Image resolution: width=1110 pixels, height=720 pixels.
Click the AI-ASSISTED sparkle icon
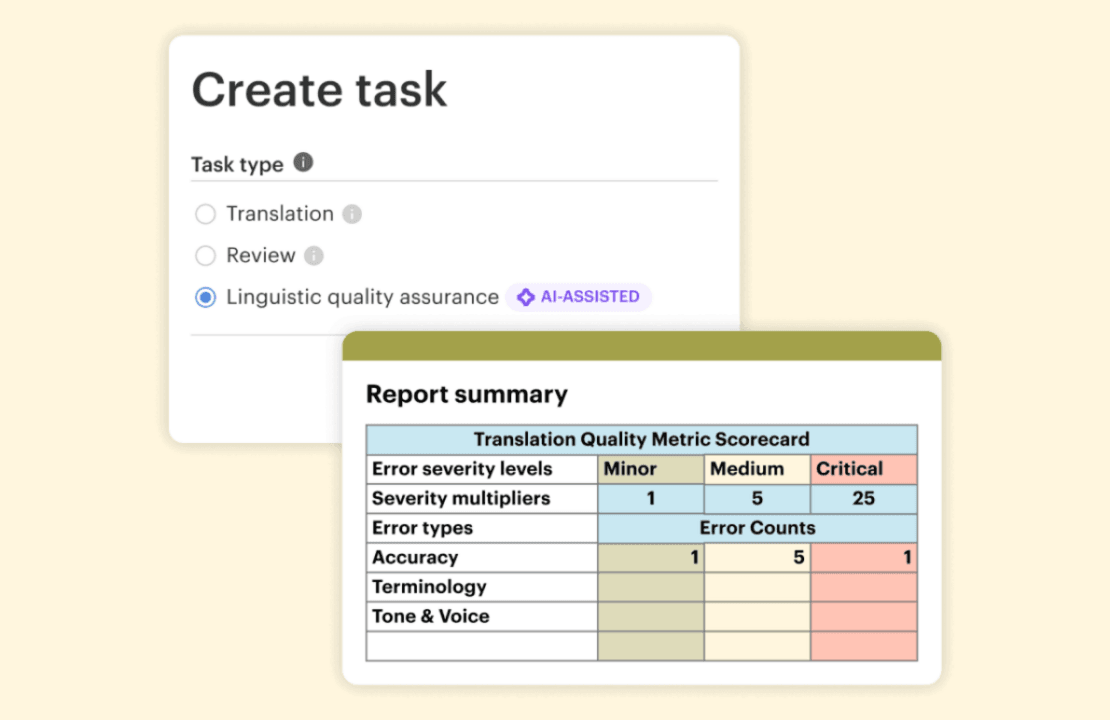525,297
